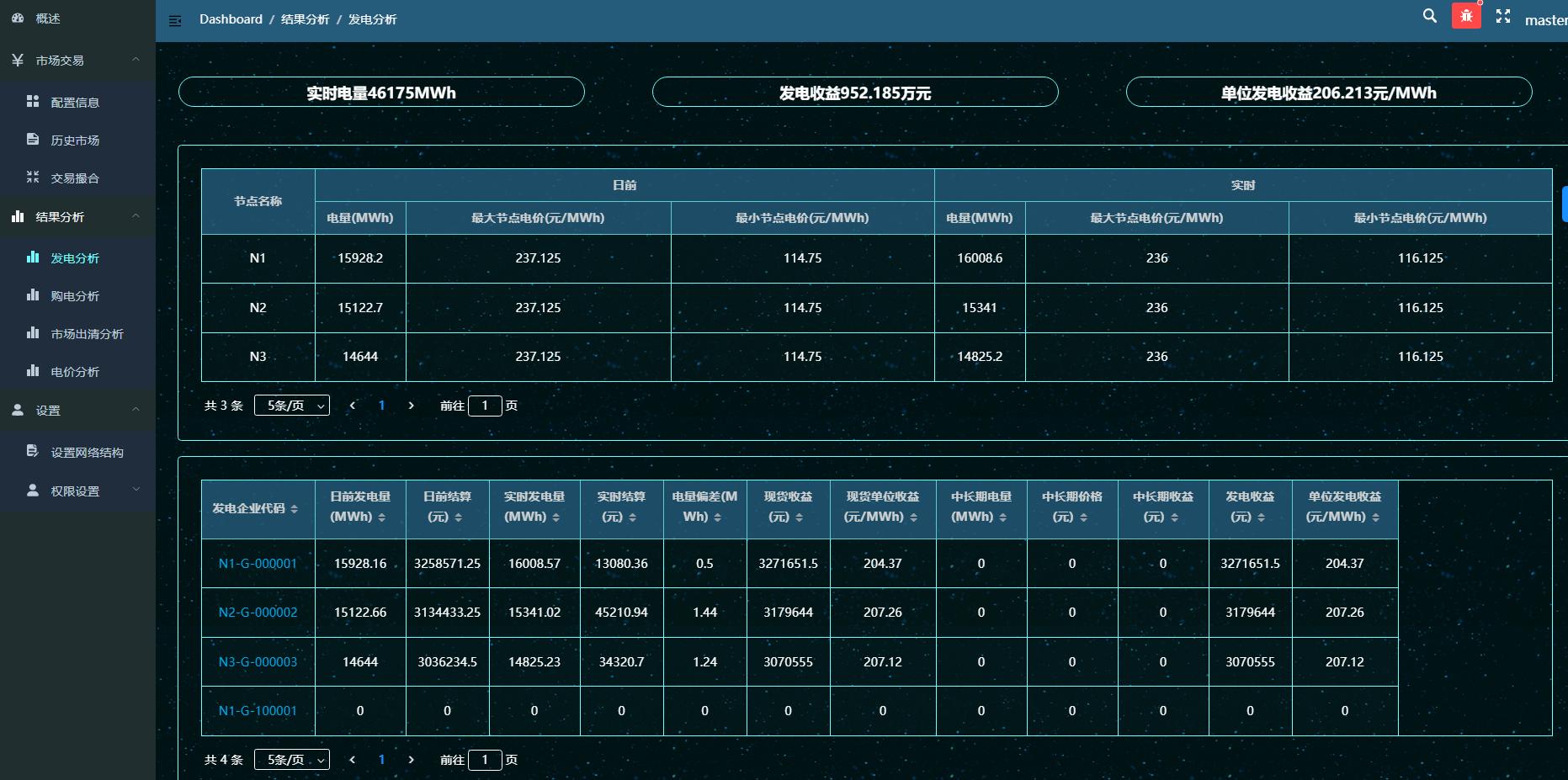Click the hamburger sidebar collapse icon

coord(175,21)
